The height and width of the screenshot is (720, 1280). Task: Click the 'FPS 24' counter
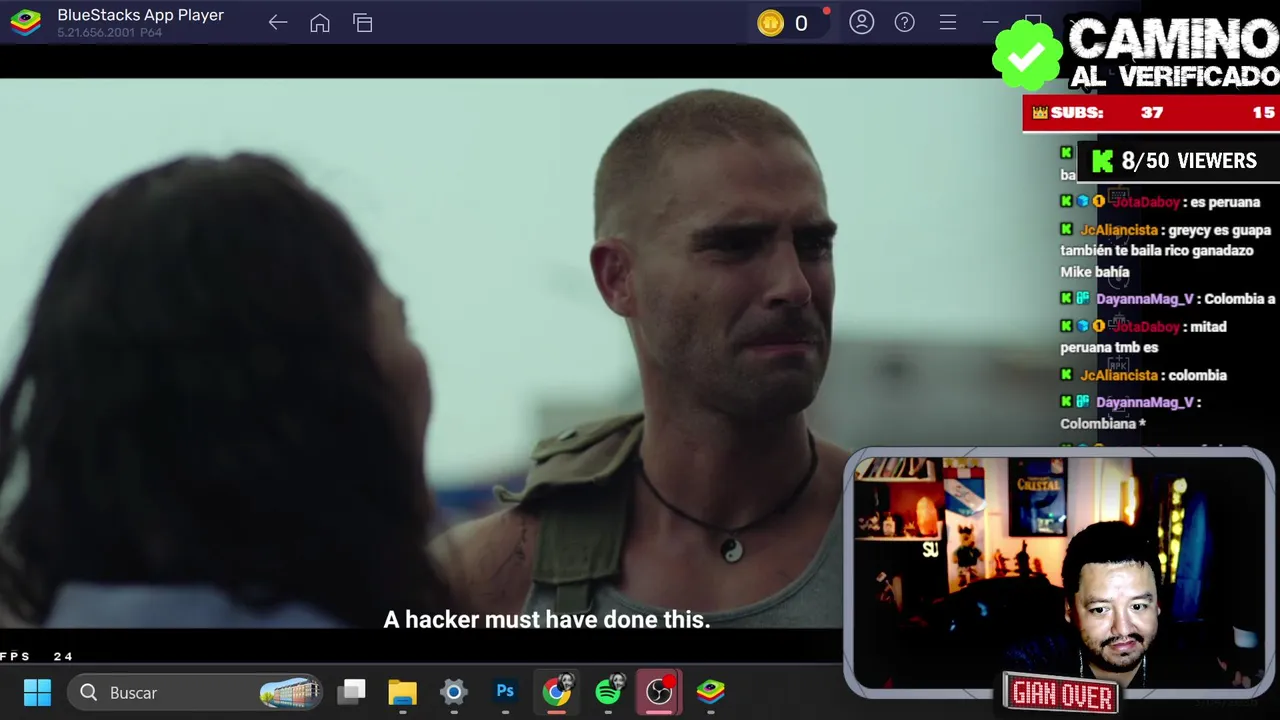coord(37,657)
